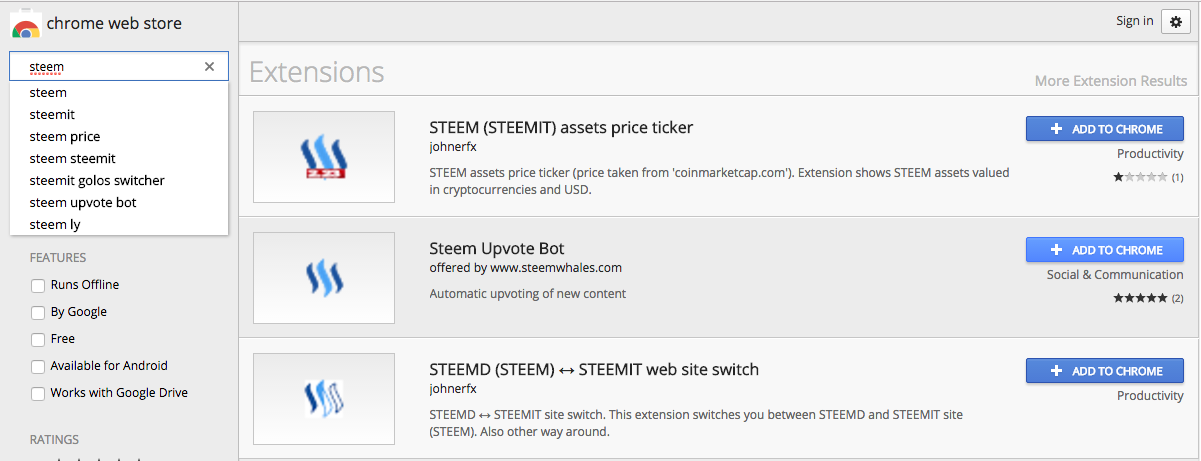
Task: Enable the Free filter checkbox
Action: (x=38, y=339)
